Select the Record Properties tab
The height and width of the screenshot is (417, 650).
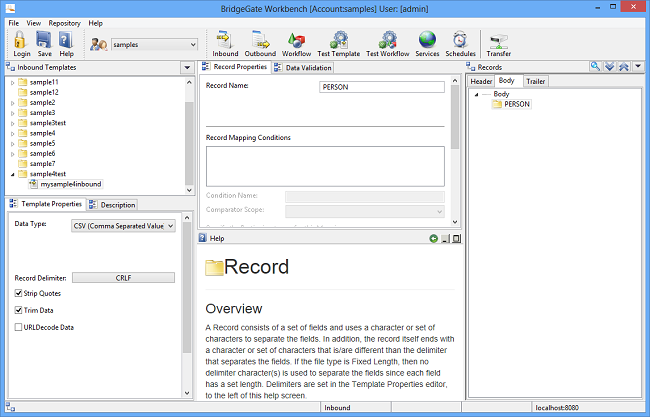click(235, 67)
